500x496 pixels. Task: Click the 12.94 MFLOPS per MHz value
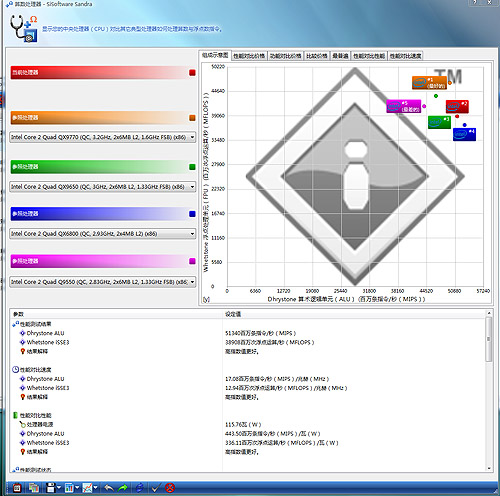coord(286,388)
